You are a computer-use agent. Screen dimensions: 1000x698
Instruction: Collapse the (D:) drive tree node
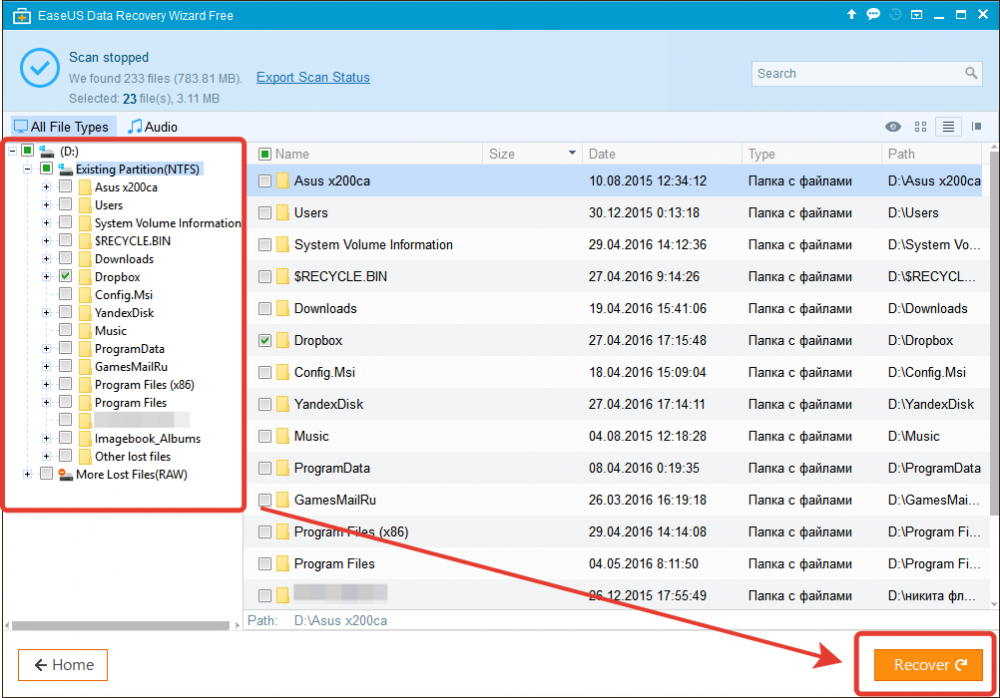pos(9,151)
